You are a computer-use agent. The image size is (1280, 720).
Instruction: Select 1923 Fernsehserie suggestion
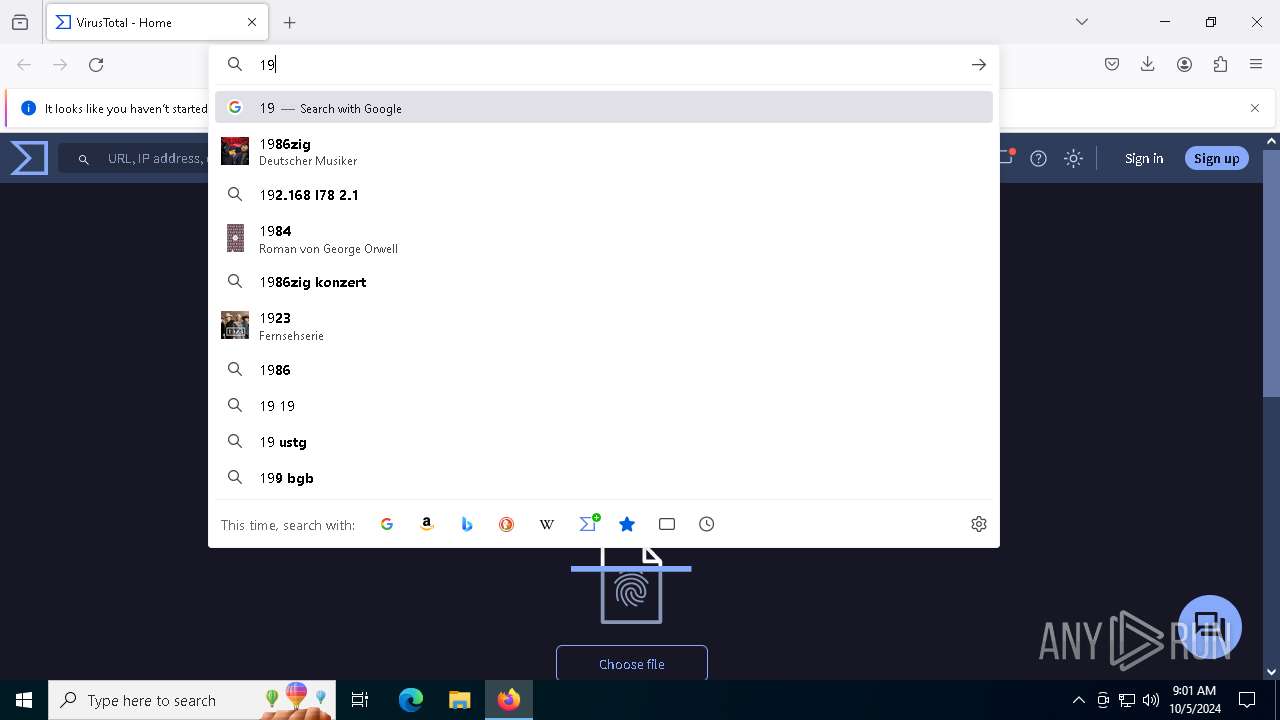pyautogui.click(x=604, y=326)
